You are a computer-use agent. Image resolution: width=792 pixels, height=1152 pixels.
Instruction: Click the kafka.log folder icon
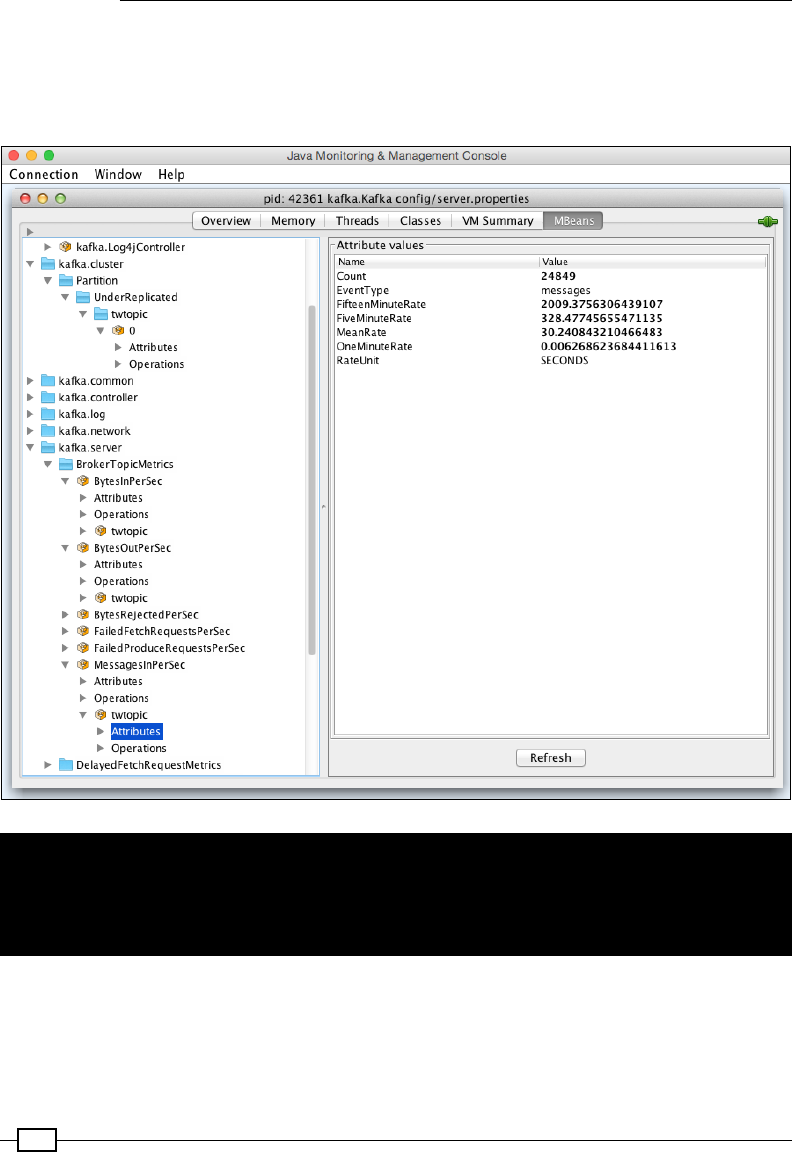pos(48,414)
